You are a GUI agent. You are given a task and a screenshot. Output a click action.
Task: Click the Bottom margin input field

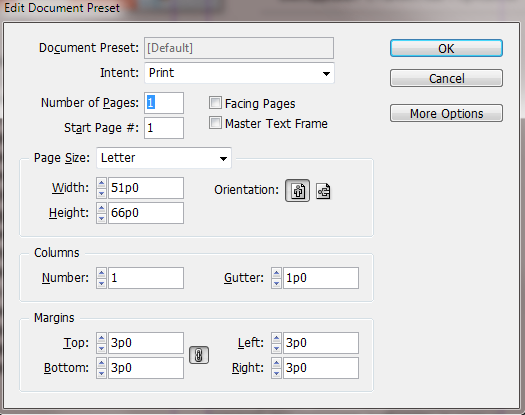[x=146, y=368]
